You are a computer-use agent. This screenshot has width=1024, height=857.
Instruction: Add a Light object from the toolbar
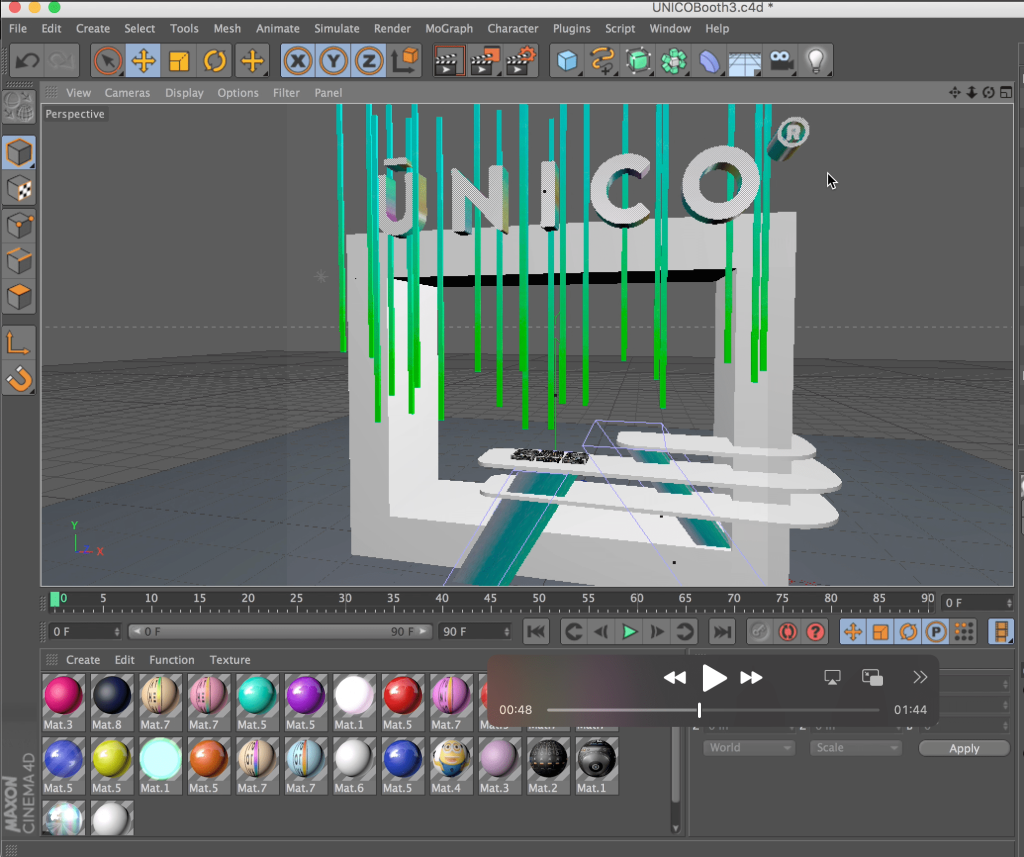(816, 61)
